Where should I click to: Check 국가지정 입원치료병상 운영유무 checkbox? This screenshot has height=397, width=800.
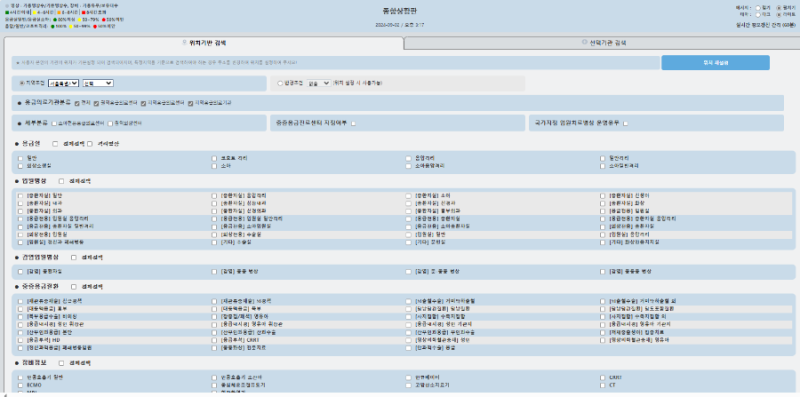coord(626,123)
